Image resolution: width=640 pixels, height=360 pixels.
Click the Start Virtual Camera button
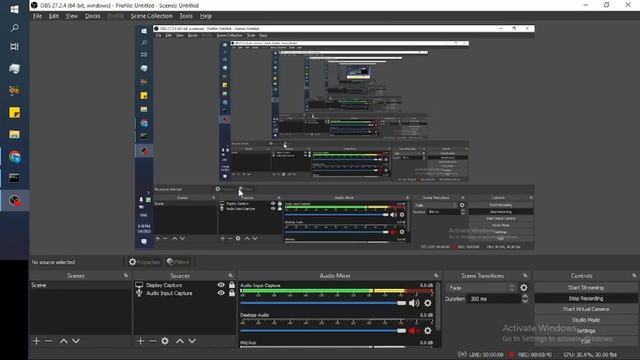click(x=586, y=309)
